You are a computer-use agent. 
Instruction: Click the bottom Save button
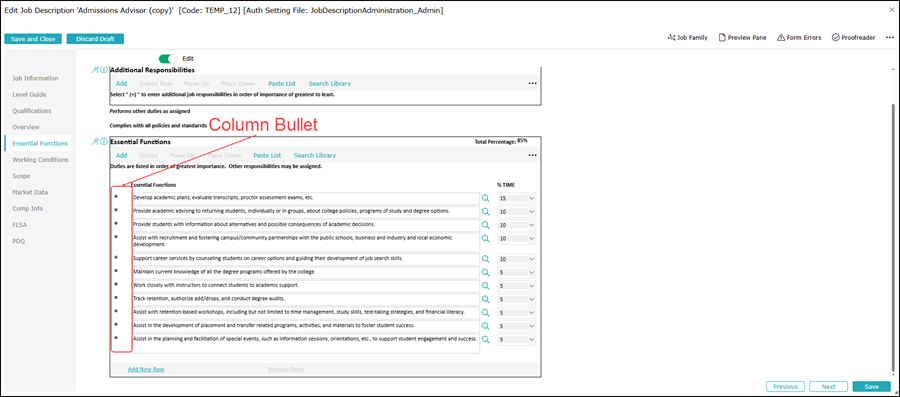click(x=872, y=387)
